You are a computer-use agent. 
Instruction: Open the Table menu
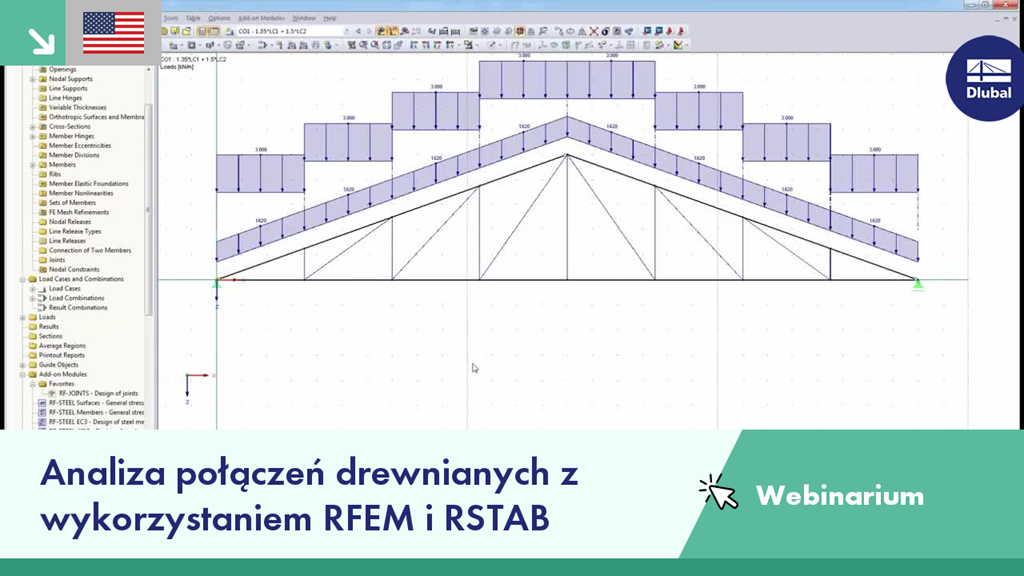[x=193, y=18]
